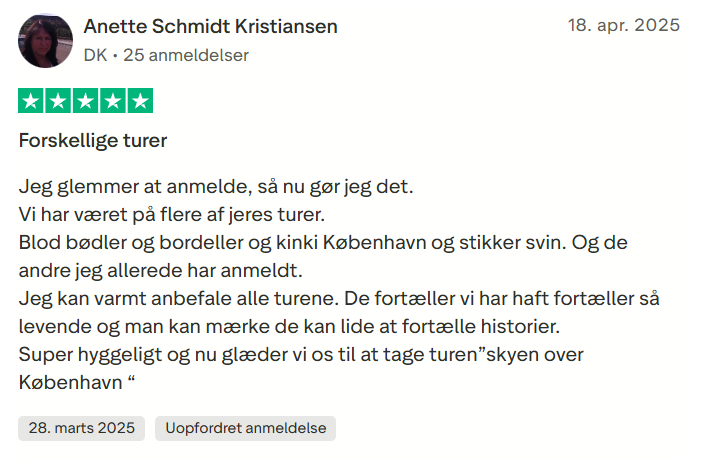Click the second green rating star

coord(58,101)
